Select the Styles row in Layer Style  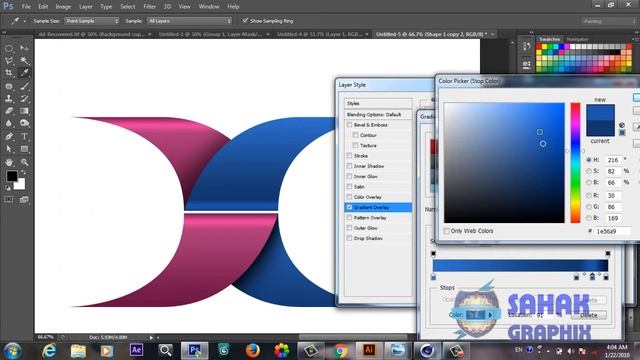[x=378, y=103]
